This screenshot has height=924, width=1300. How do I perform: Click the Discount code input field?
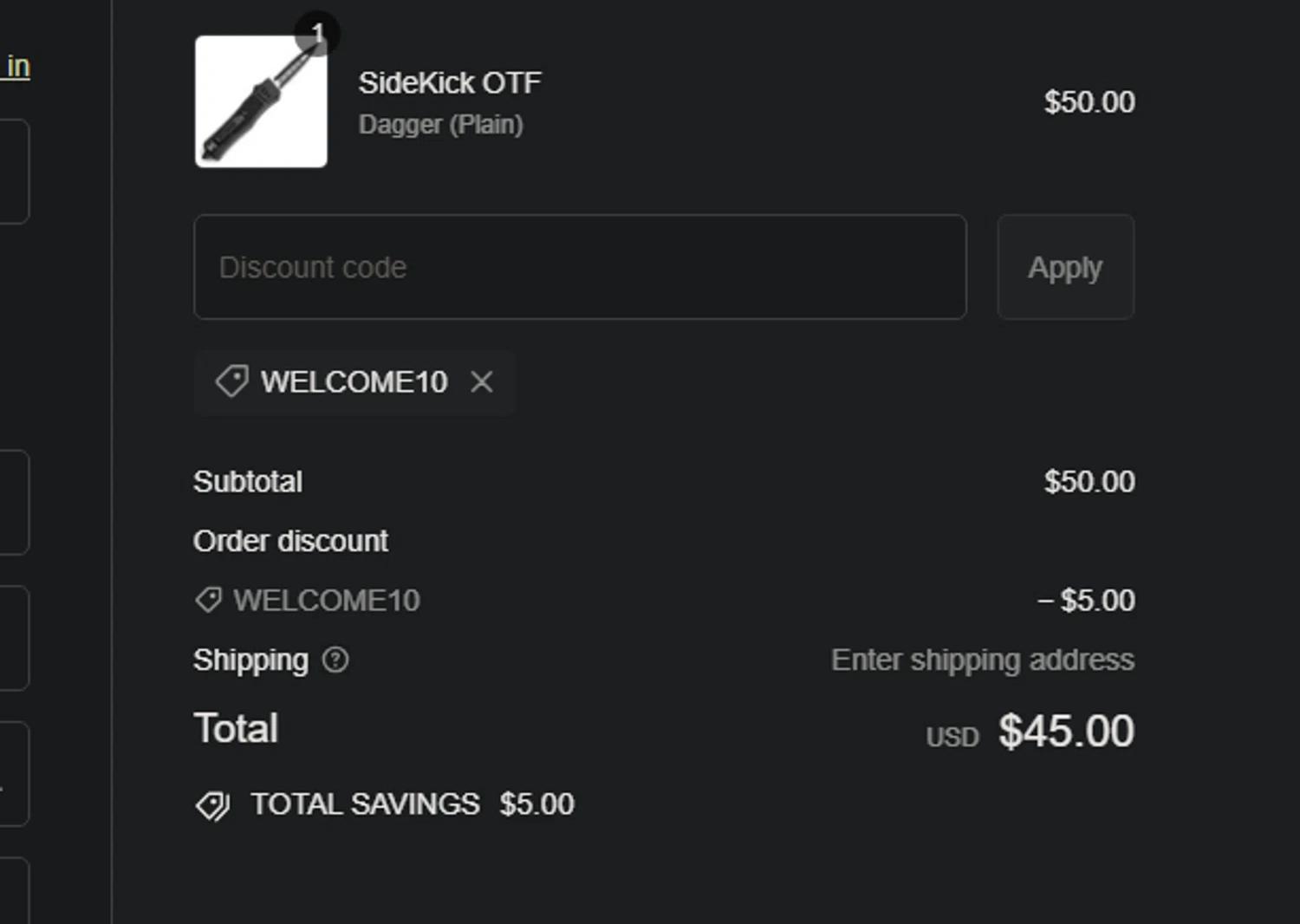(x=580, y=267)
